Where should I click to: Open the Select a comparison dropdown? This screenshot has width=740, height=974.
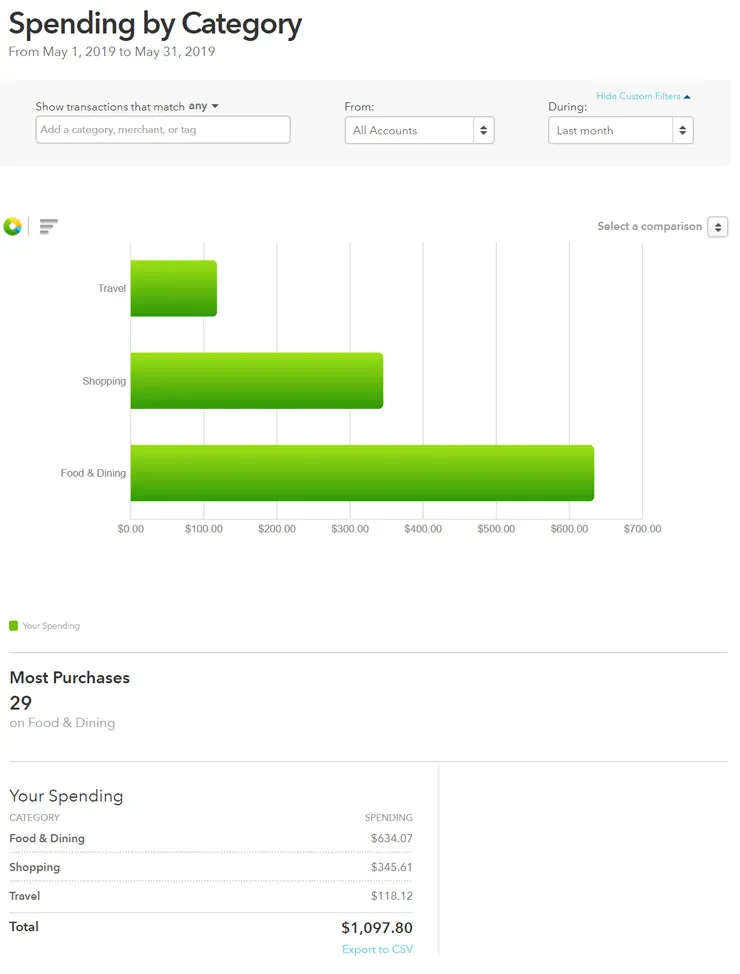tap(718, 227)
